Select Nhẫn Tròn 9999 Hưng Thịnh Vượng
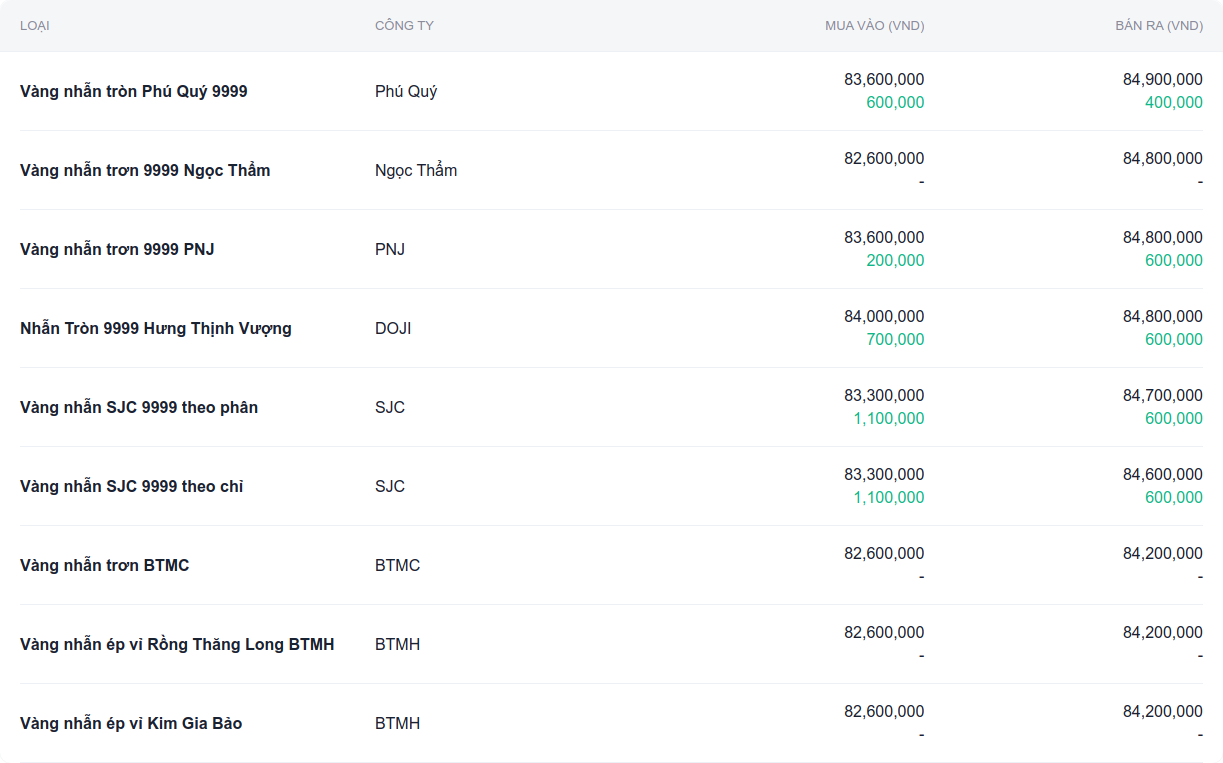Viewport: 1223px width, 763px height. (x=156, y=328)
